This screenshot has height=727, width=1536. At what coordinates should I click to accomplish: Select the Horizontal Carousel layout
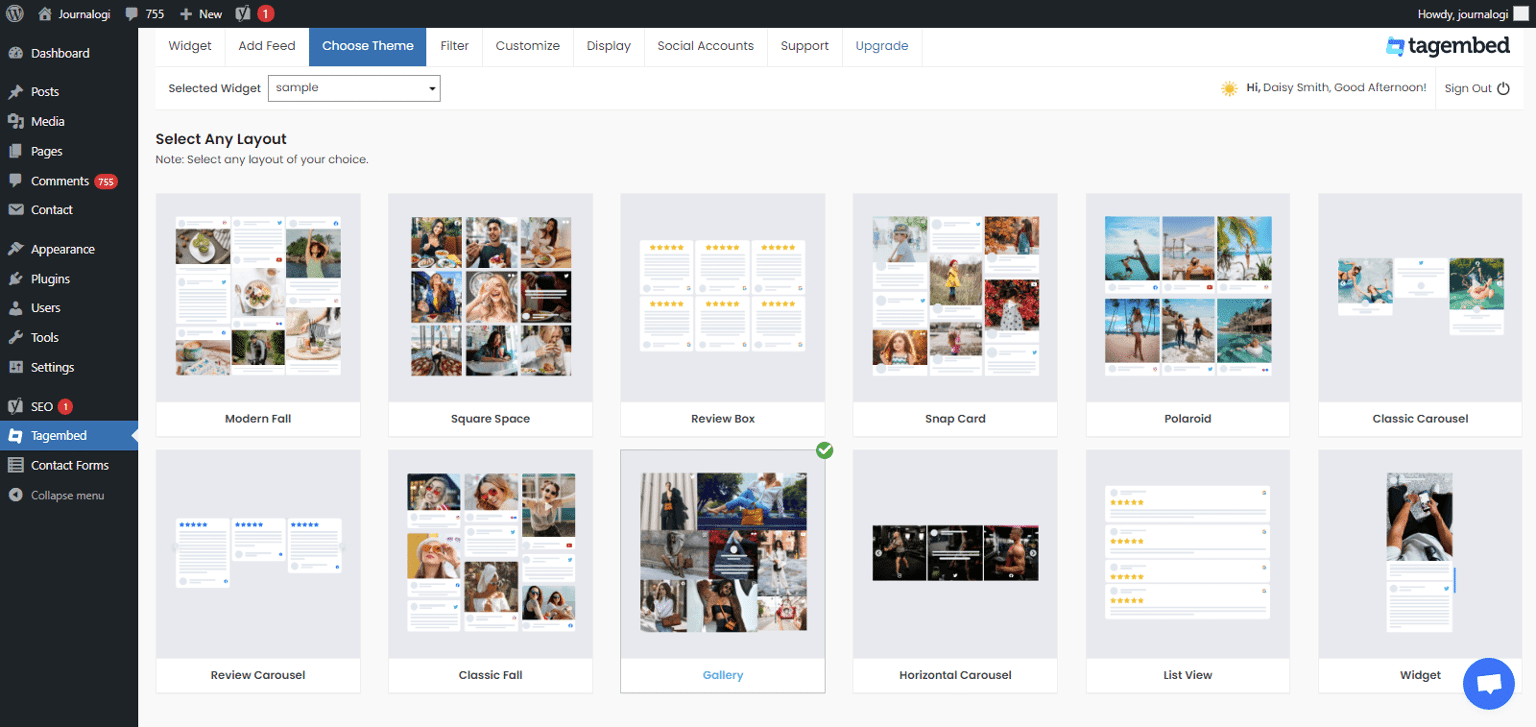click(x=955, y=553)
